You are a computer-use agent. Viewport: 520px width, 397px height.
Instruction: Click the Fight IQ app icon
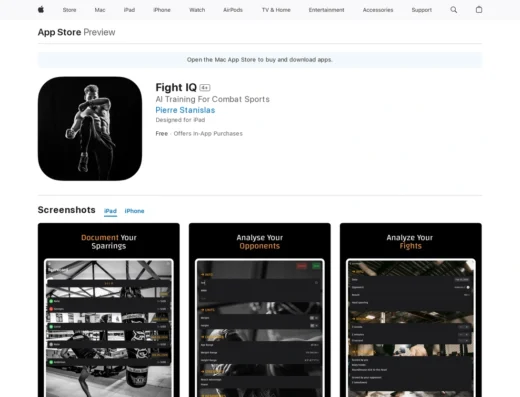point(90,129)
